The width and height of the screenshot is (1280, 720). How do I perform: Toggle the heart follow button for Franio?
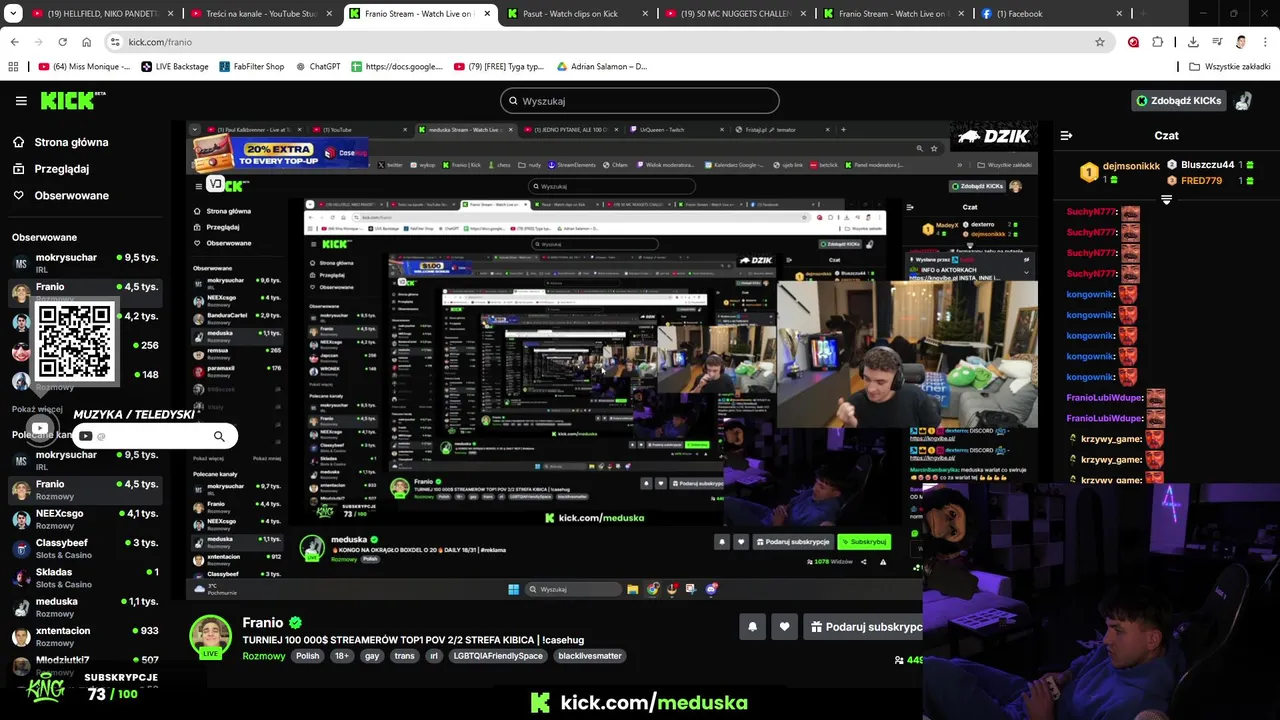coord(784,627)
